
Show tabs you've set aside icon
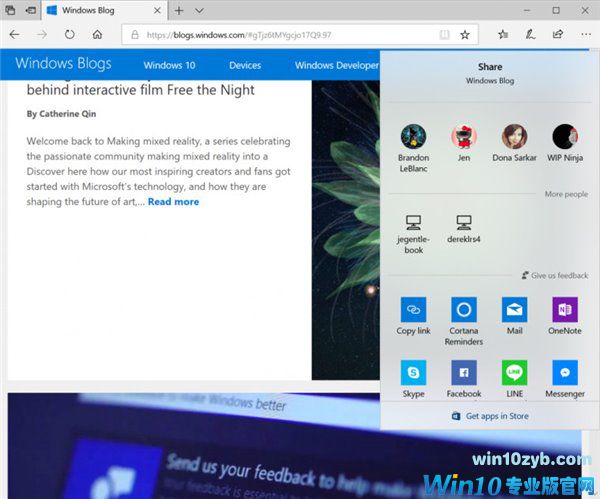pyautogui.click(x=11, y=10)
